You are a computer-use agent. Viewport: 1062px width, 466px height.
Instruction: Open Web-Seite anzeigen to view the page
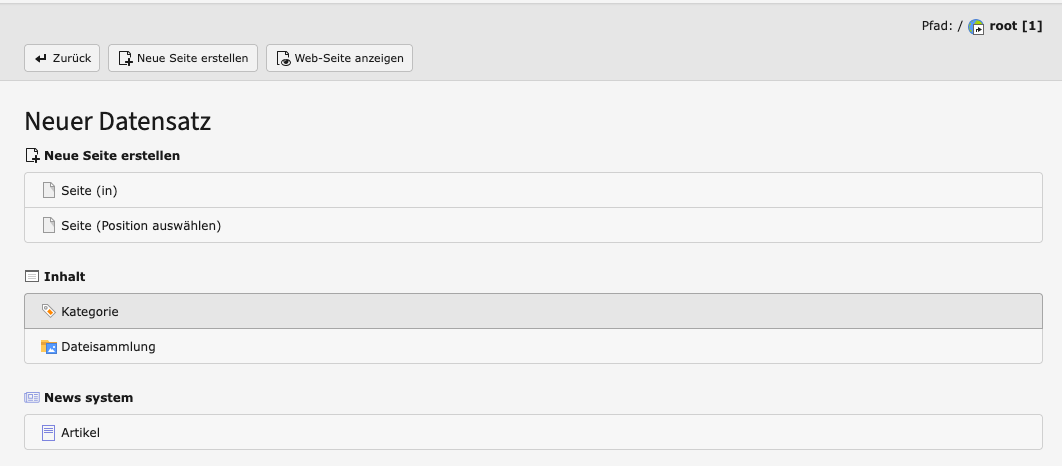(339, 58)
